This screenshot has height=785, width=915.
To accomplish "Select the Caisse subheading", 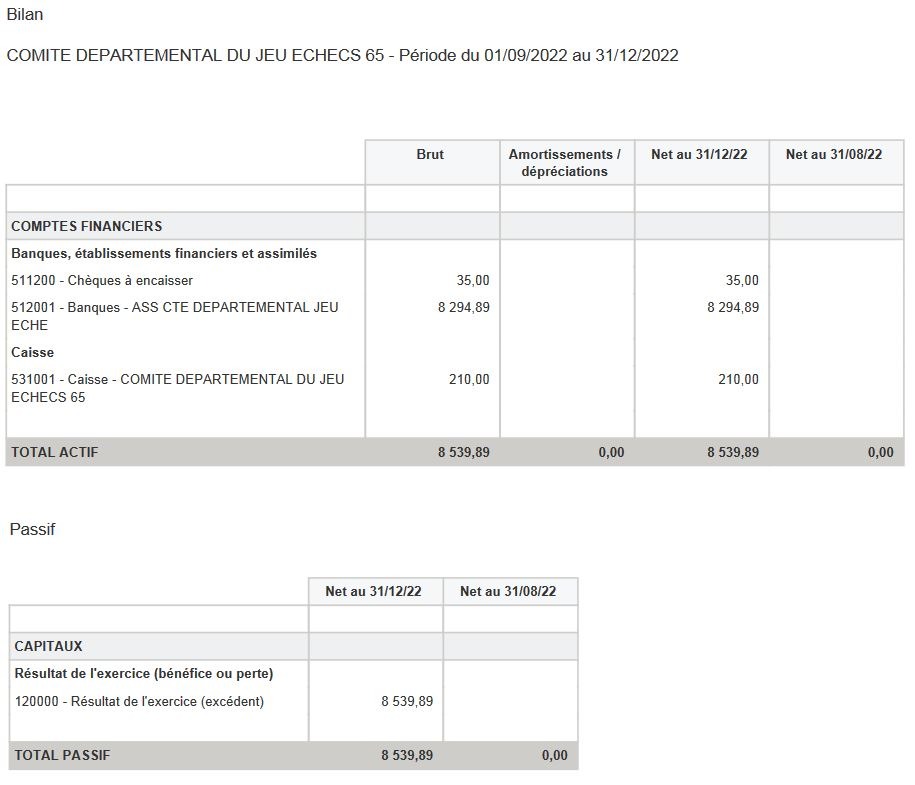I will pyautogui.click(x=33, y=353).
